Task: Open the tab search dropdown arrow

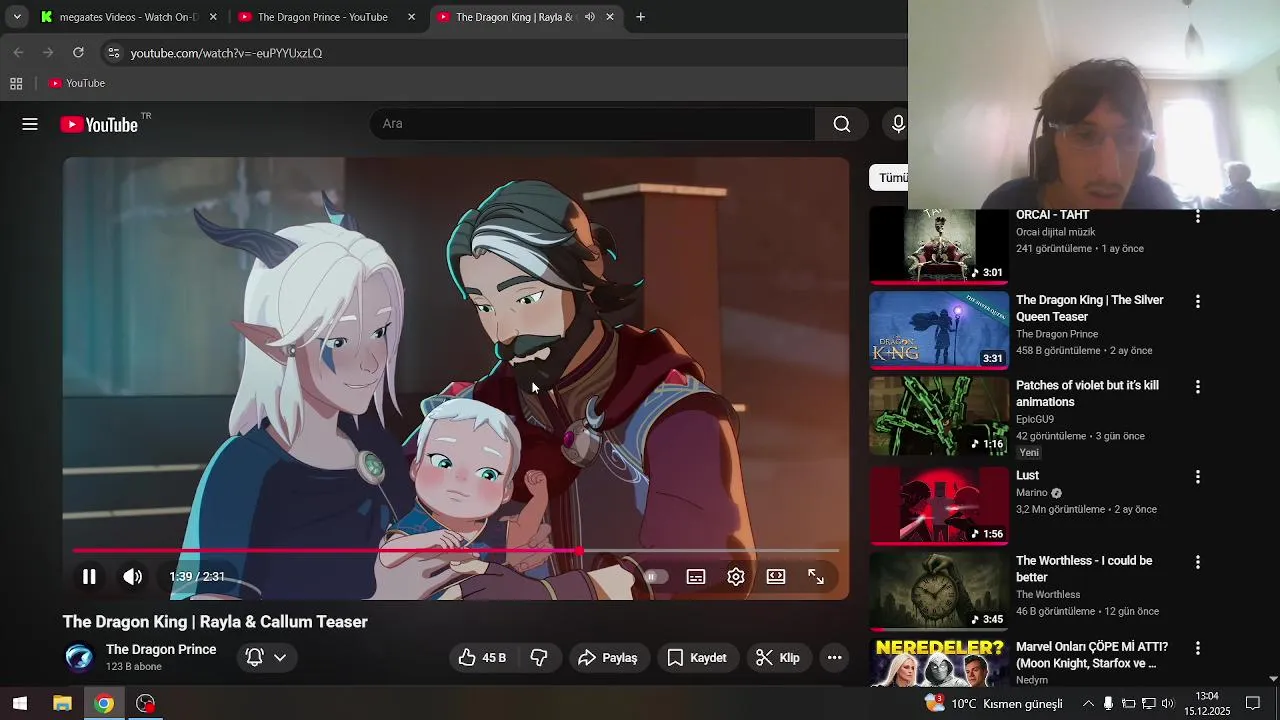Action: (17, 17)
